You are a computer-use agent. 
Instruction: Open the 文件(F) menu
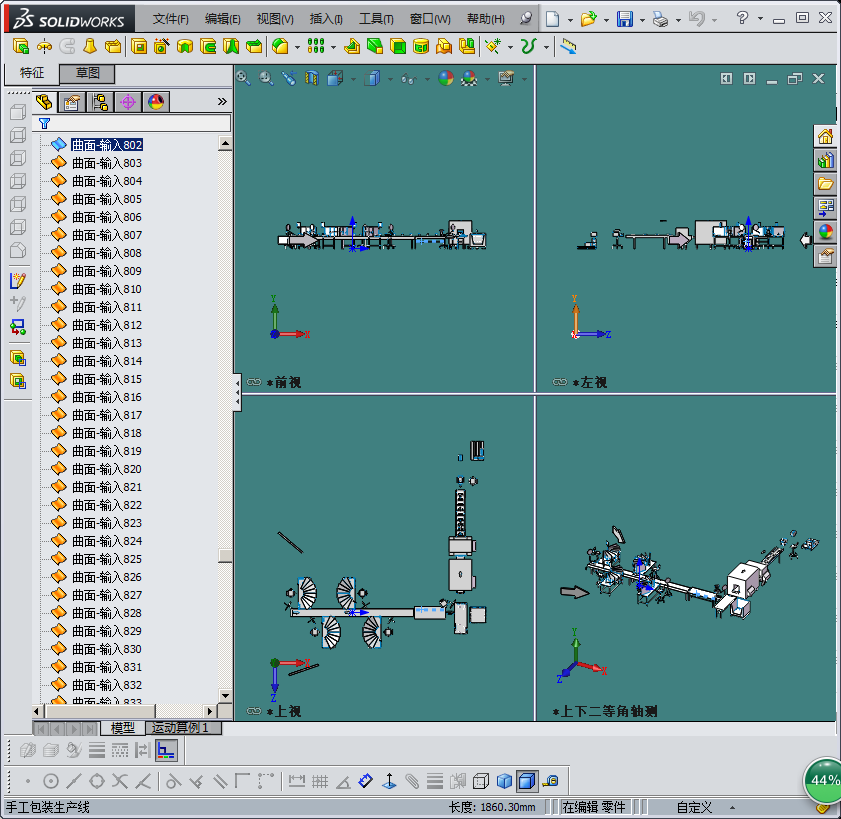pyautogui.click(x=170, y=19)
